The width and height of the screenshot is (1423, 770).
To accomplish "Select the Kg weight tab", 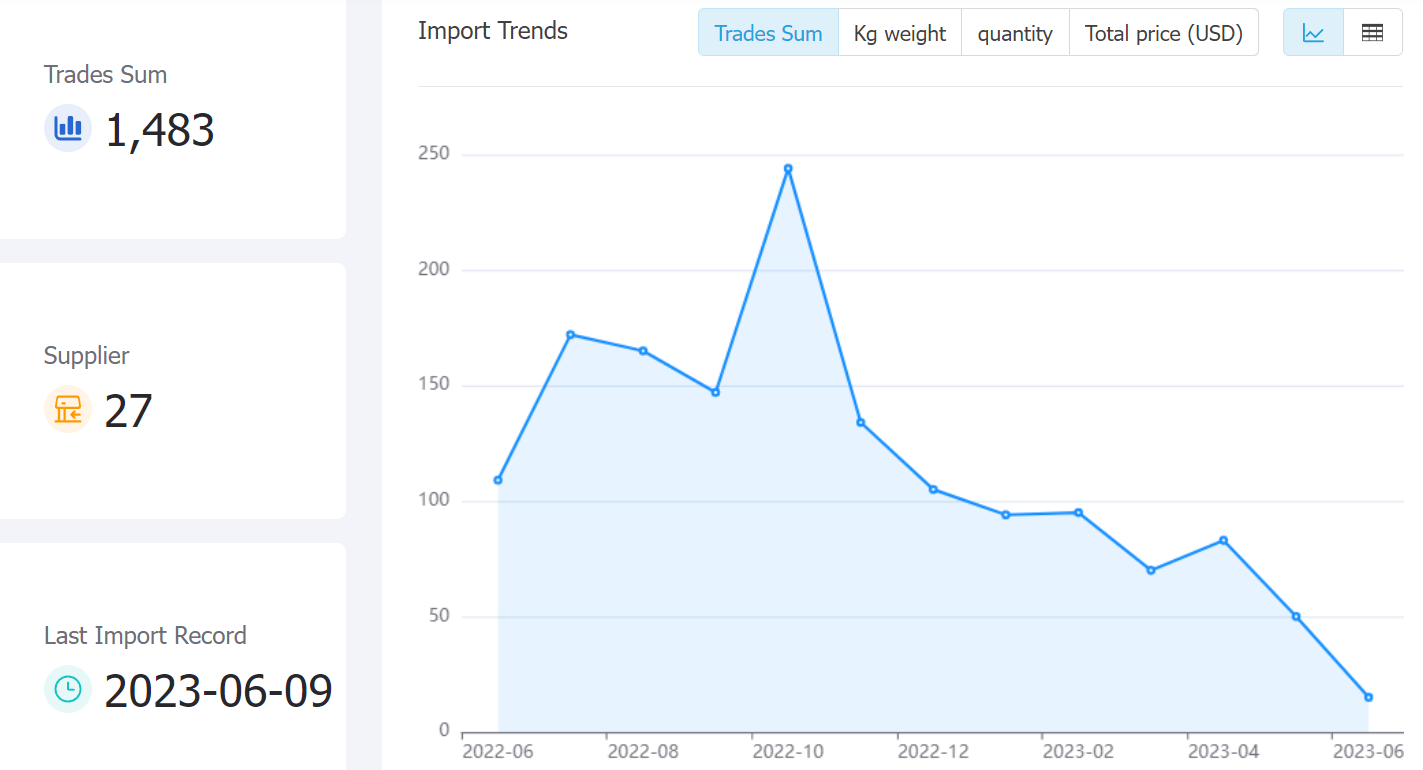I will click(900, 33).
